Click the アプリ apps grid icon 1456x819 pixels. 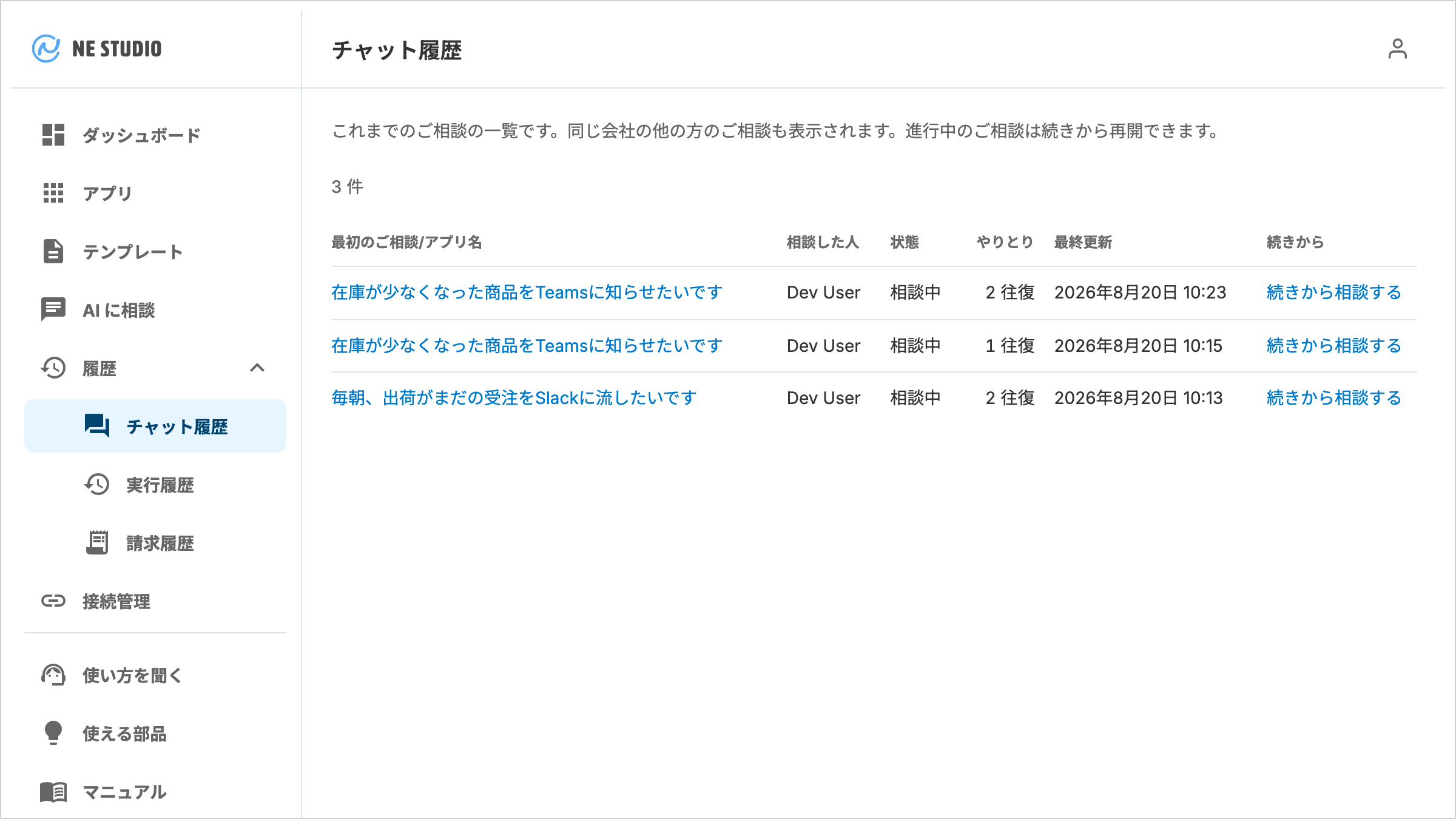click(x=53, y=193)
